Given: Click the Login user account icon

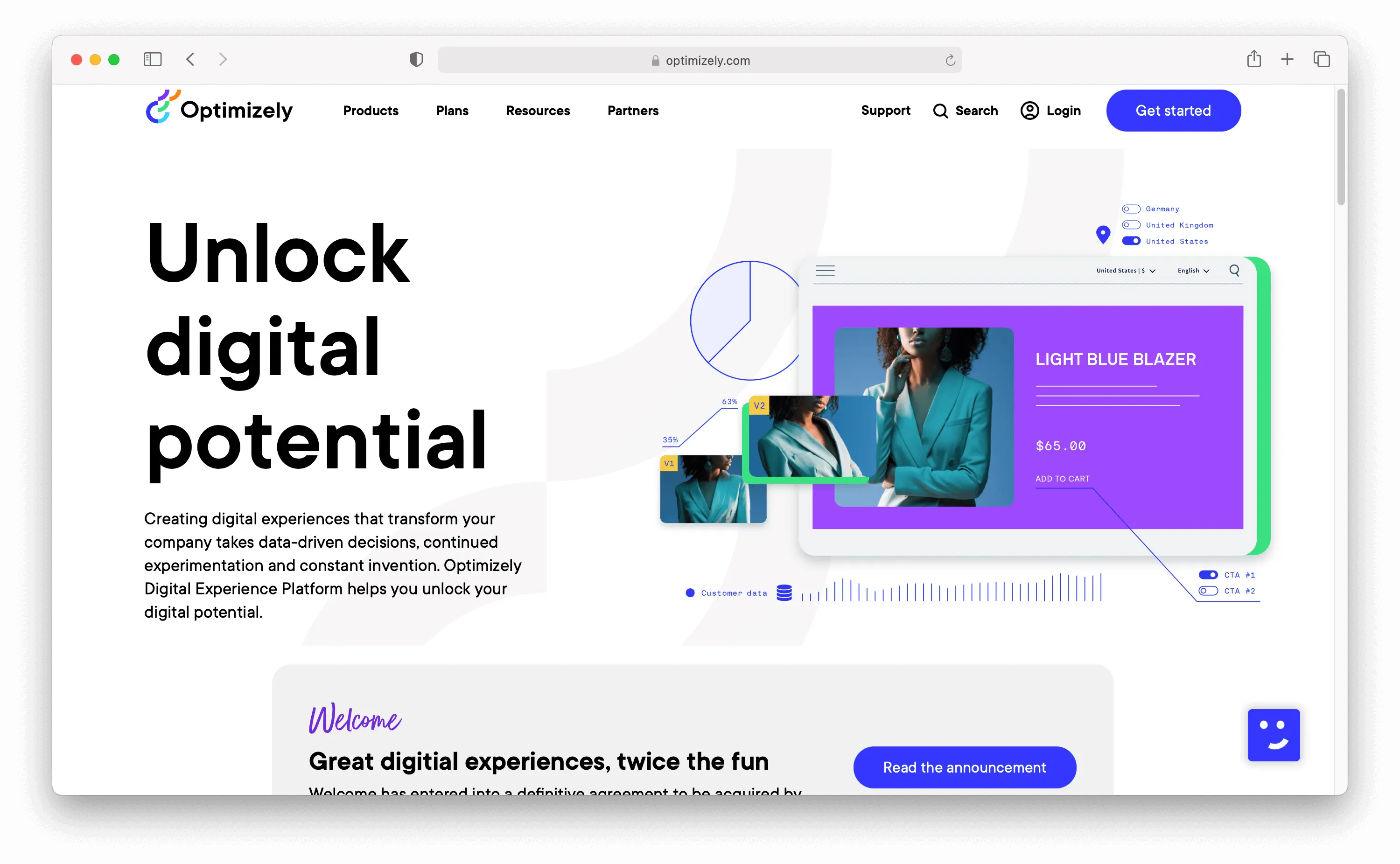Looking at the screenshot, I should [1029, 110].
